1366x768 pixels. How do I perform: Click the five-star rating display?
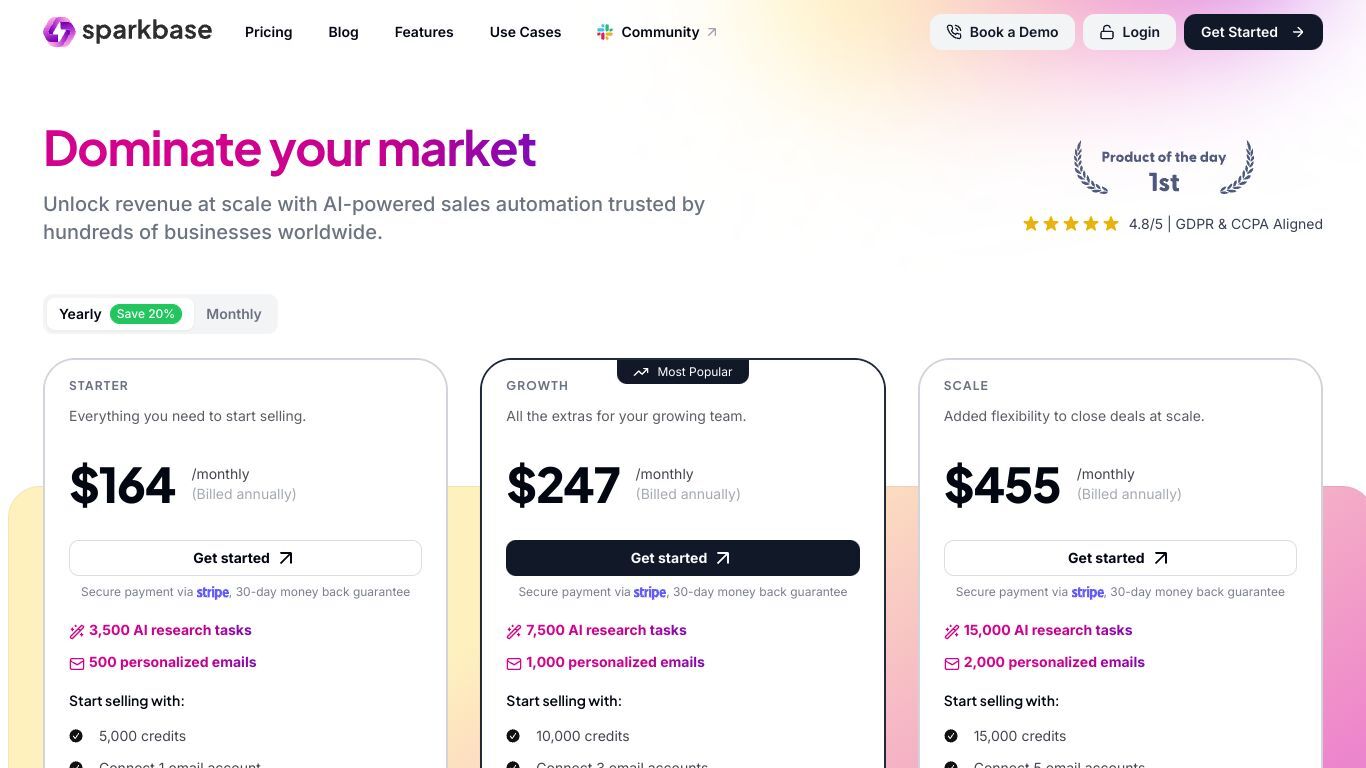click(1070, 224)
